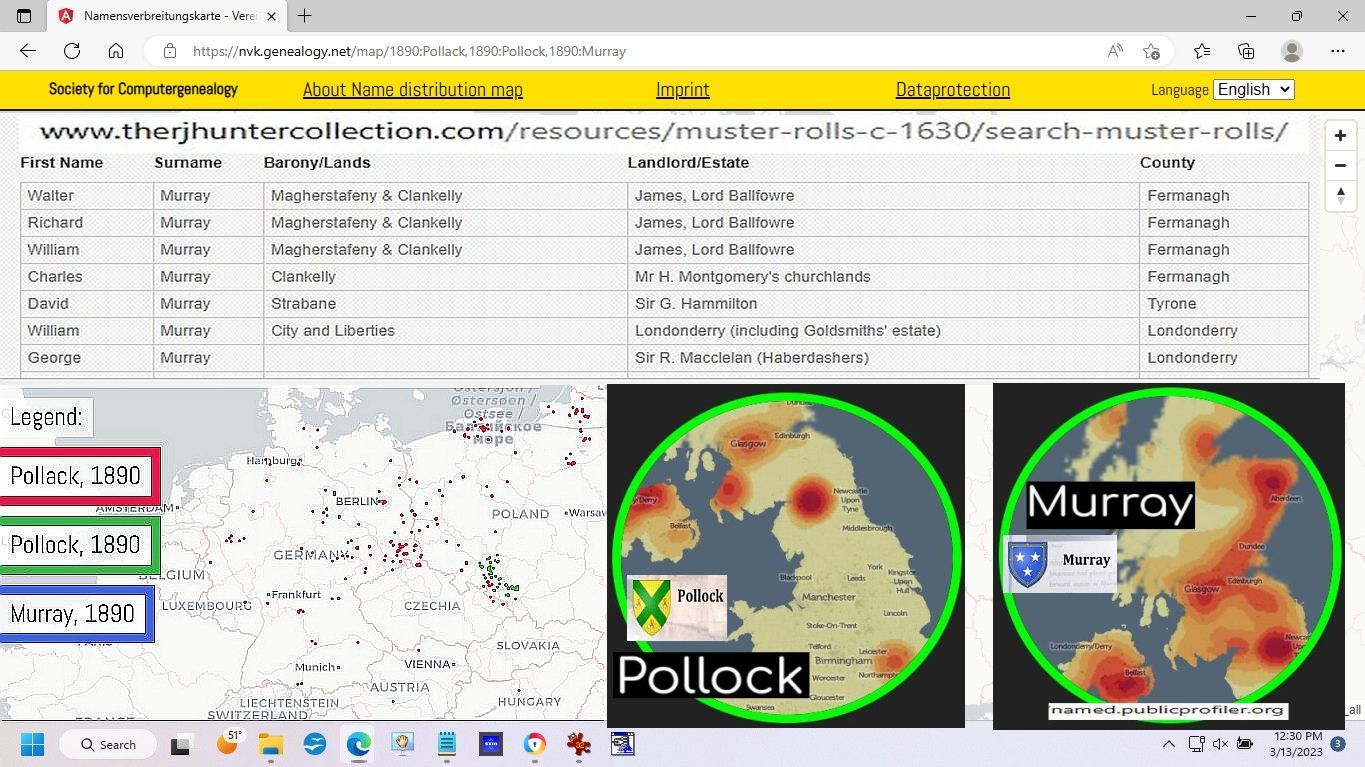Open the Collections icon
Screen dimensions: 1365x767
point(1246,51)
